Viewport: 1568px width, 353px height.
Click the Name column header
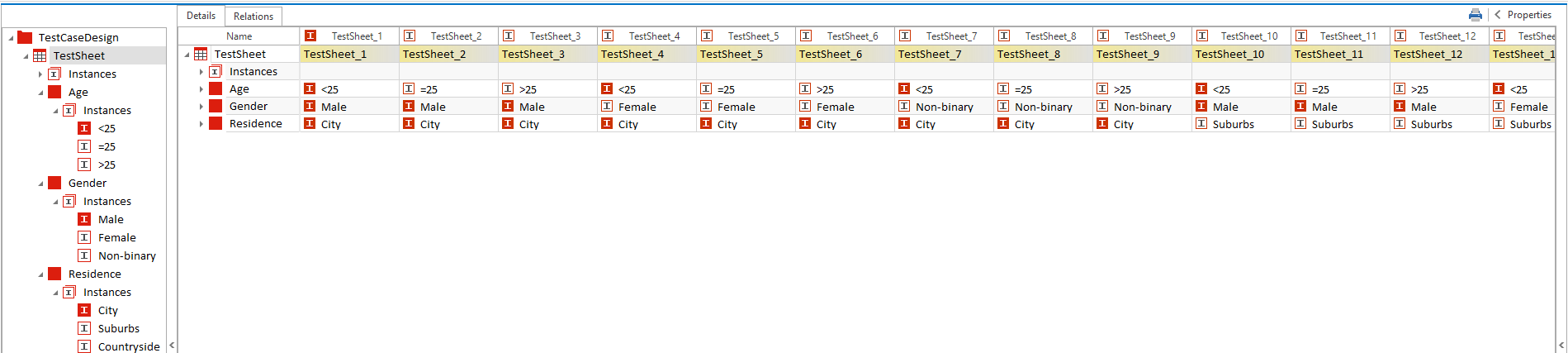(x=239, y=36)
